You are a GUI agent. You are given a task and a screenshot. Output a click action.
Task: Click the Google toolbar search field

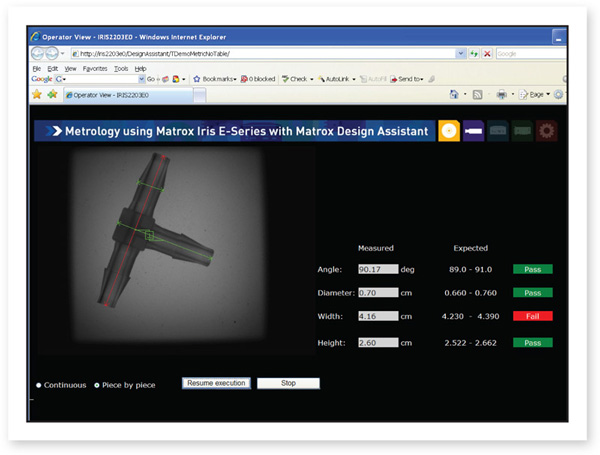[101, 79]
